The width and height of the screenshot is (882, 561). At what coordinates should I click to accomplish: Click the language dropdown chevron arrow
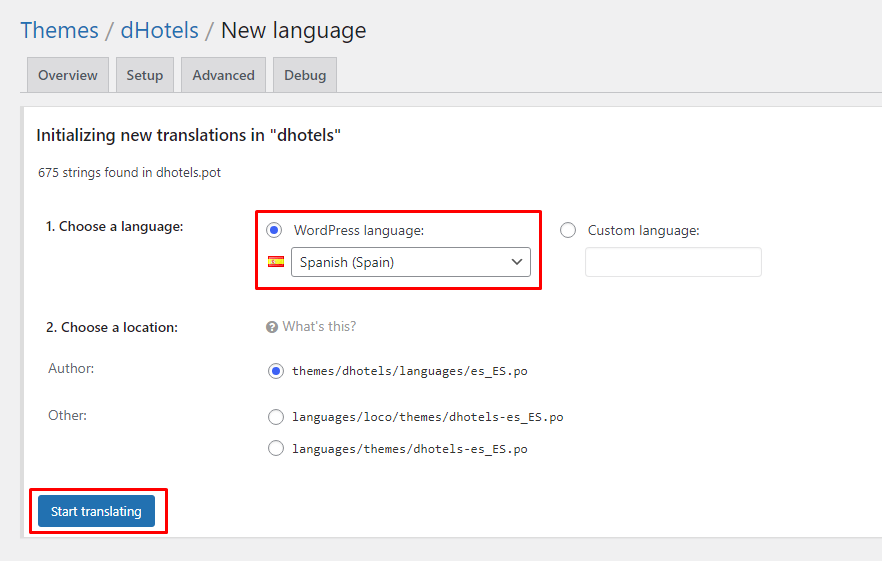point(517,262)
